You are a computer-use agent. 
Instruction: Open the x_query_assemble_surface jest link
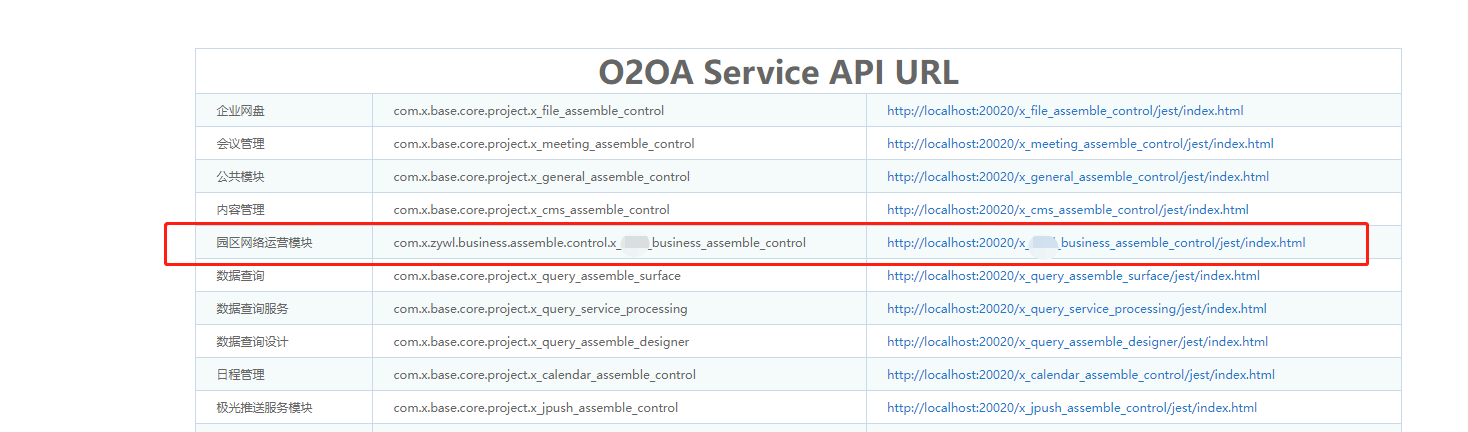(x=1073, y=276)
